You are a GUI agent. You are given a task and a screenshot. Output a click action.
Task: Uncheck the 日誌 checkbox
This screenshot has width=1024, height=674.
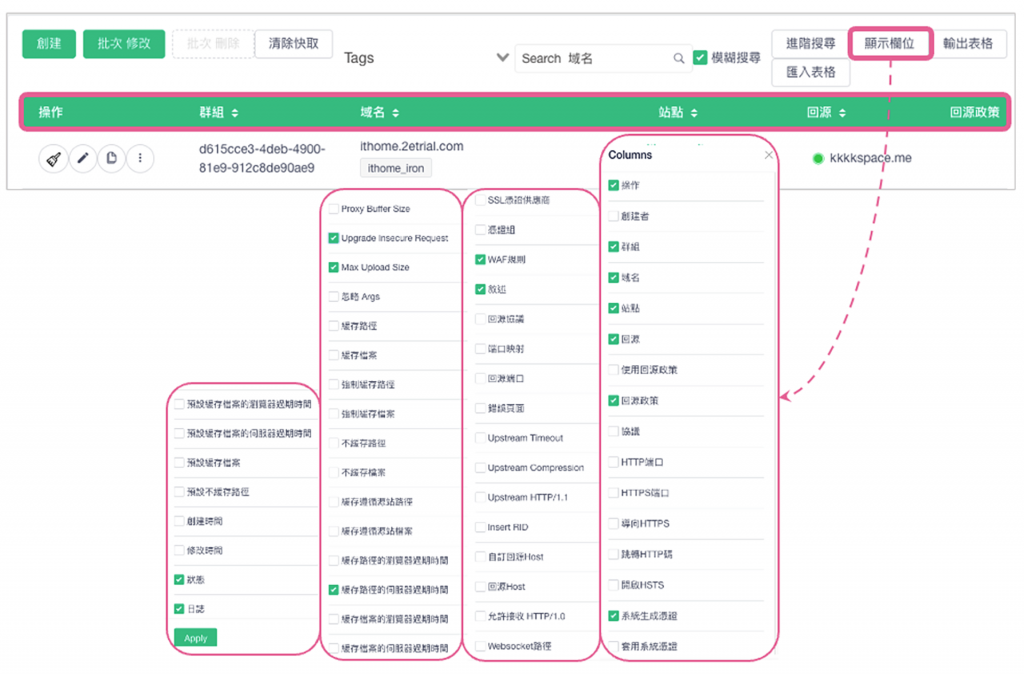coord(179,609)
